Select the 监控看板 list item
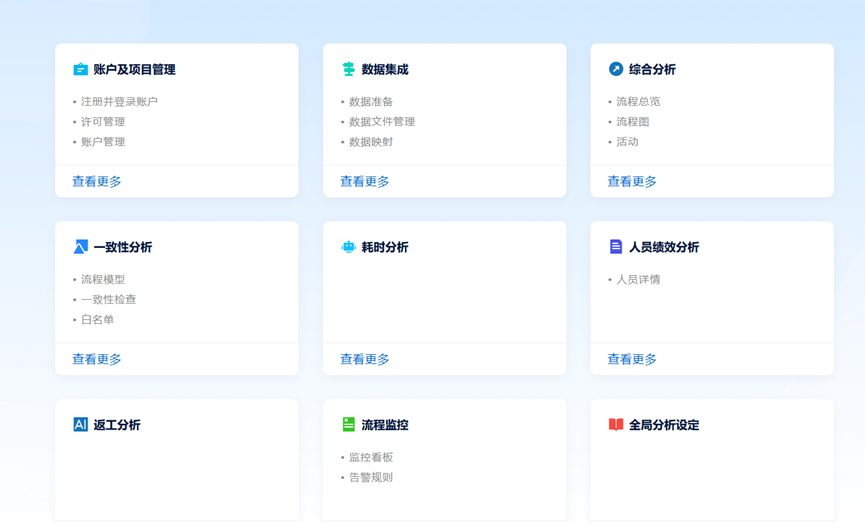 click(371, 457)
